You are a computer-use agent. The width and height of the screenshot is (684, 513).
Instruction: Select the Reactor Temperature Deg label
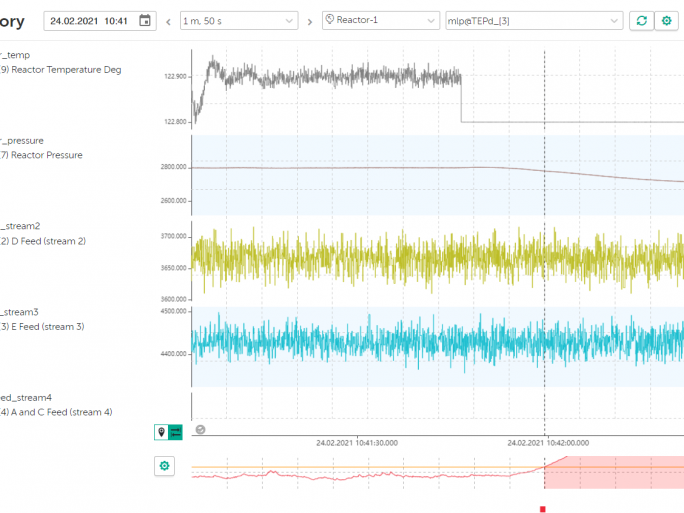pyautogui.click(x=66, y=70)
